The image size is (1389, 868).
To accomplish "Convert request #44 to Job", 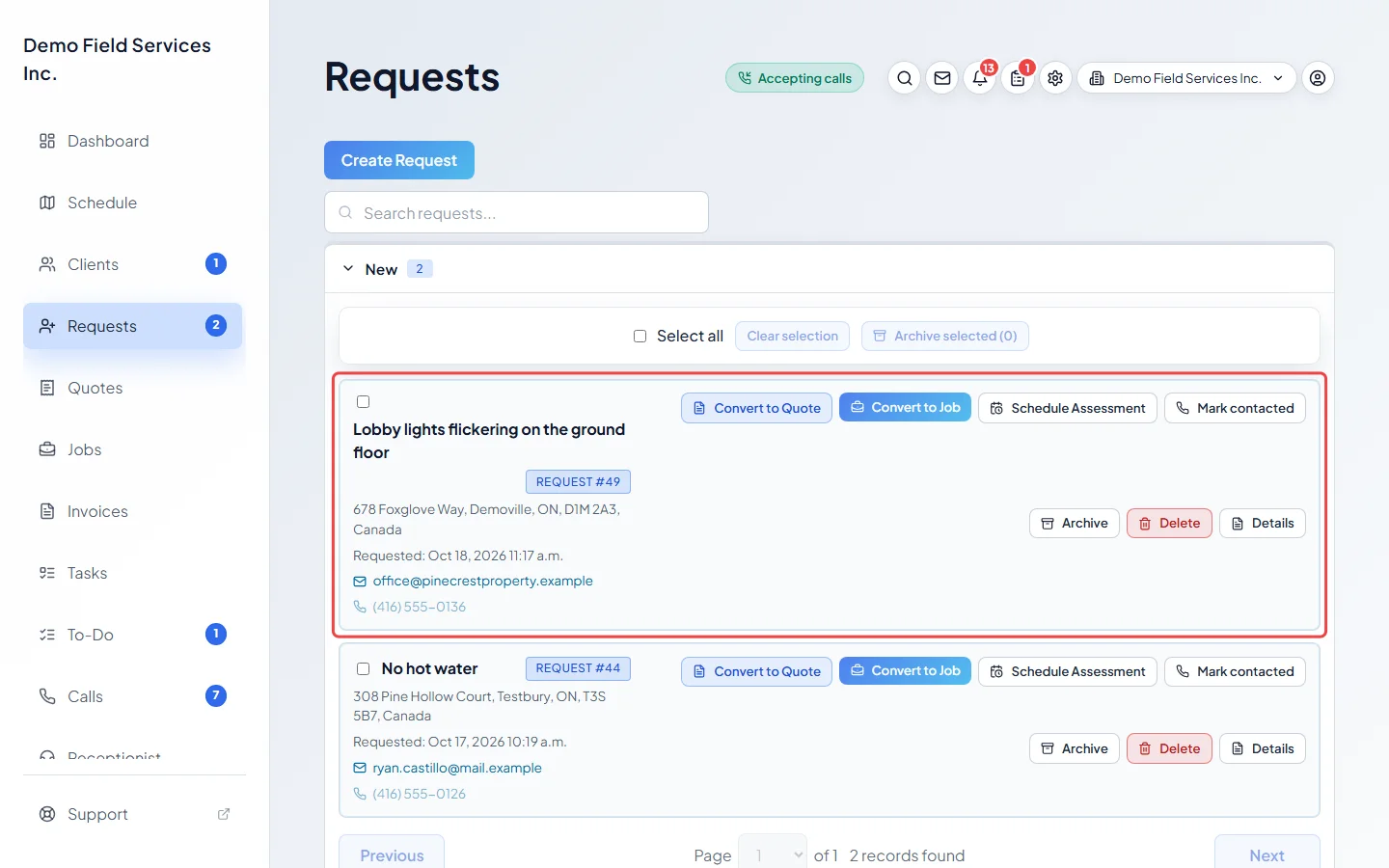I will click(x=905, y=671).
